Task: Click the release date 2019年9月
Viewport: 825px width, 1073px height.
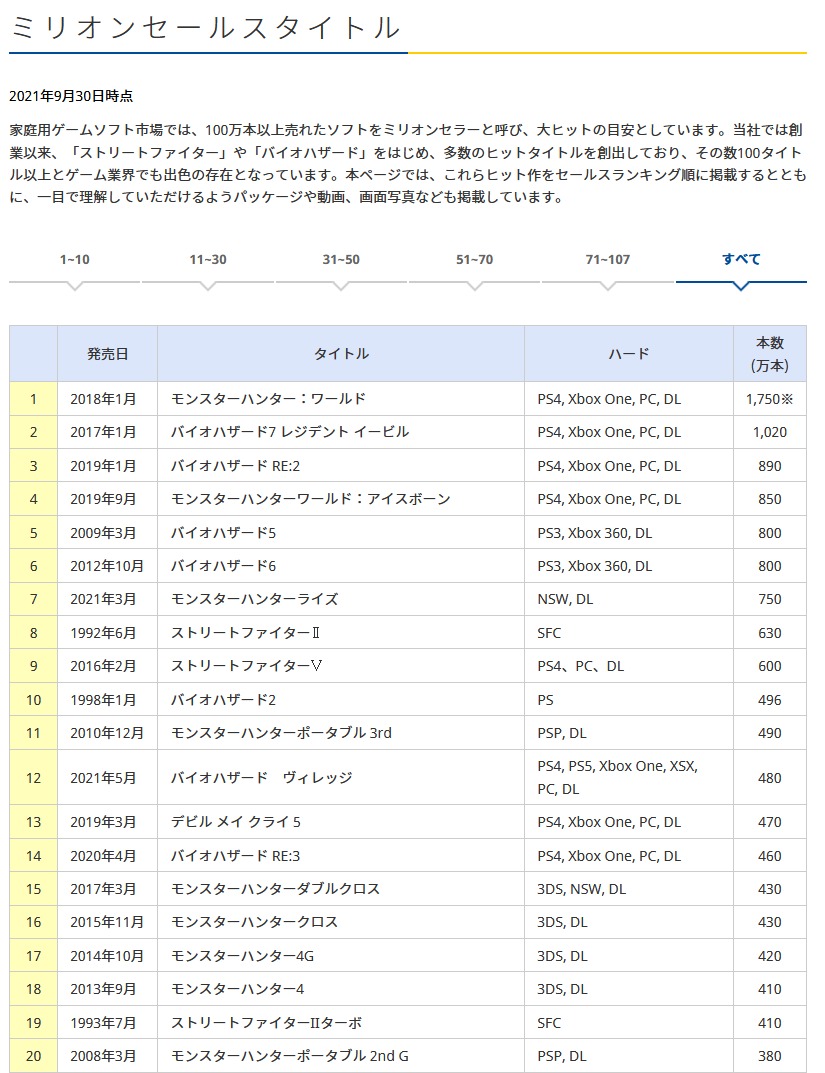Action: (103, 500)
